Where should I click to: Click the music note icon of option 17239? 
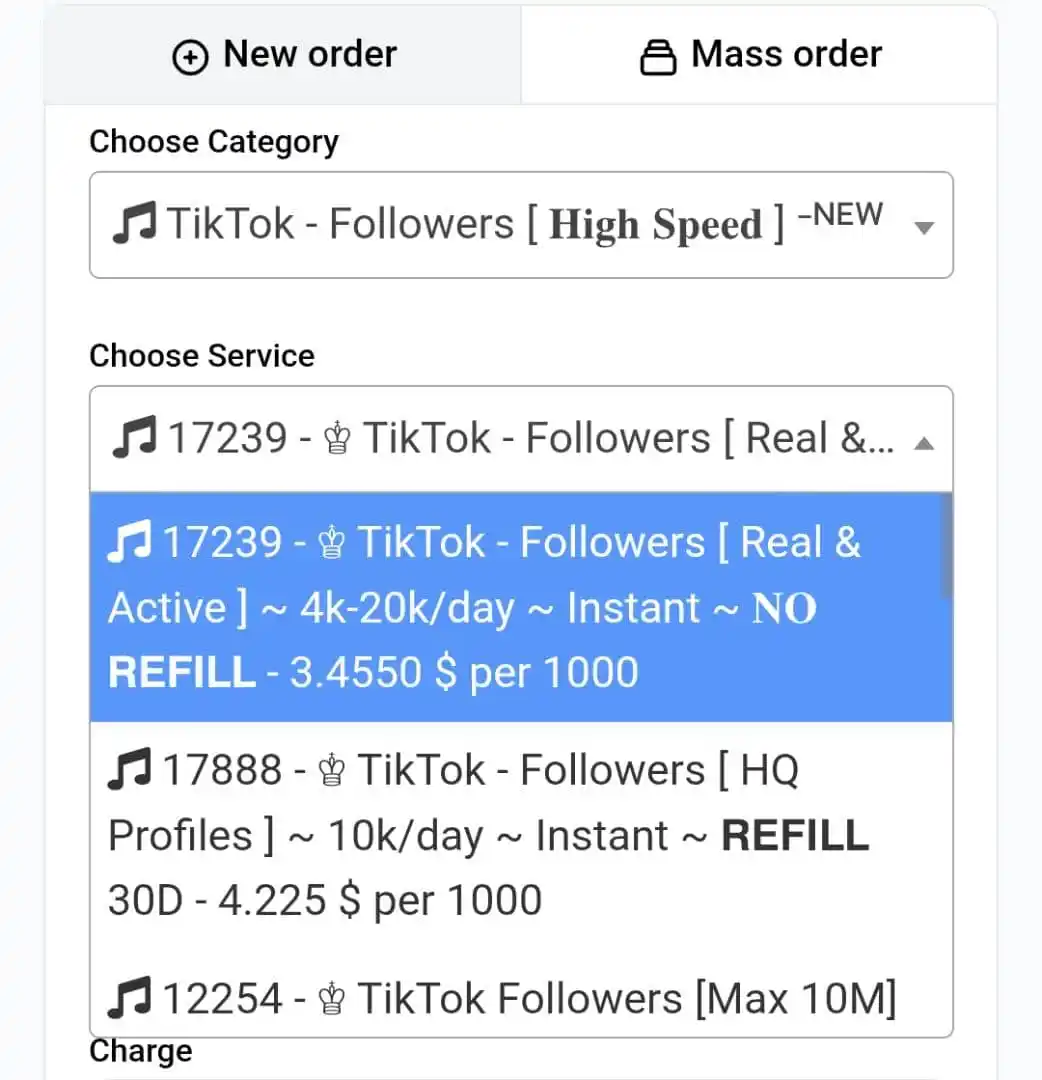pyautogui.click(x=129, y=541)
